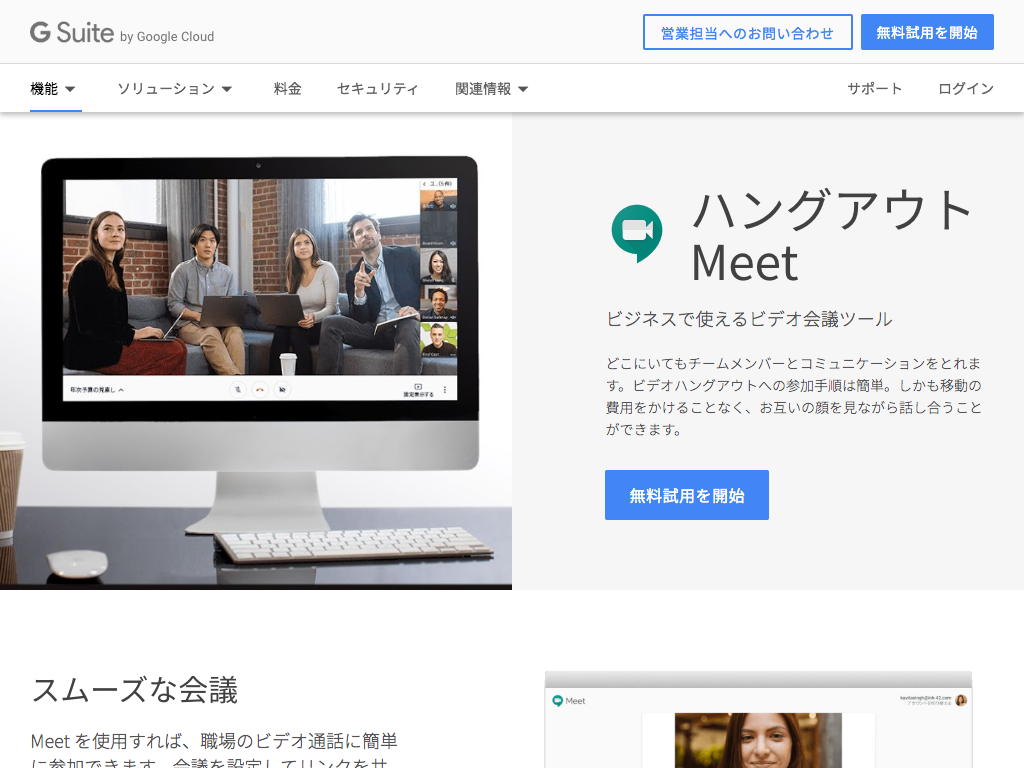
Task: Click the ログイン link
Action: point(965,89)
